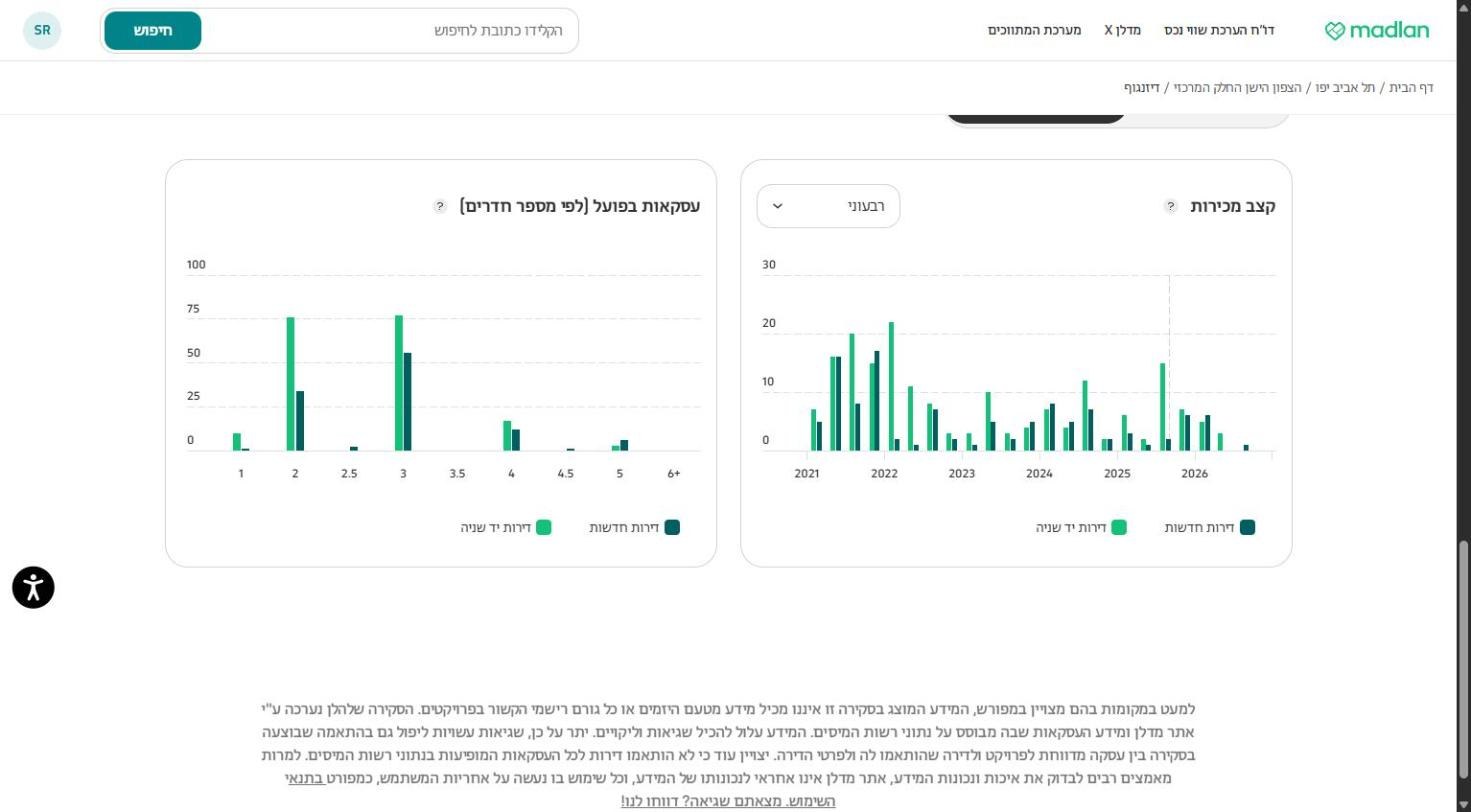Viewport: 1471px width, 812px height.
Task: Open the תל אביב יפו breadcrumb
Action: [1347, 88]
